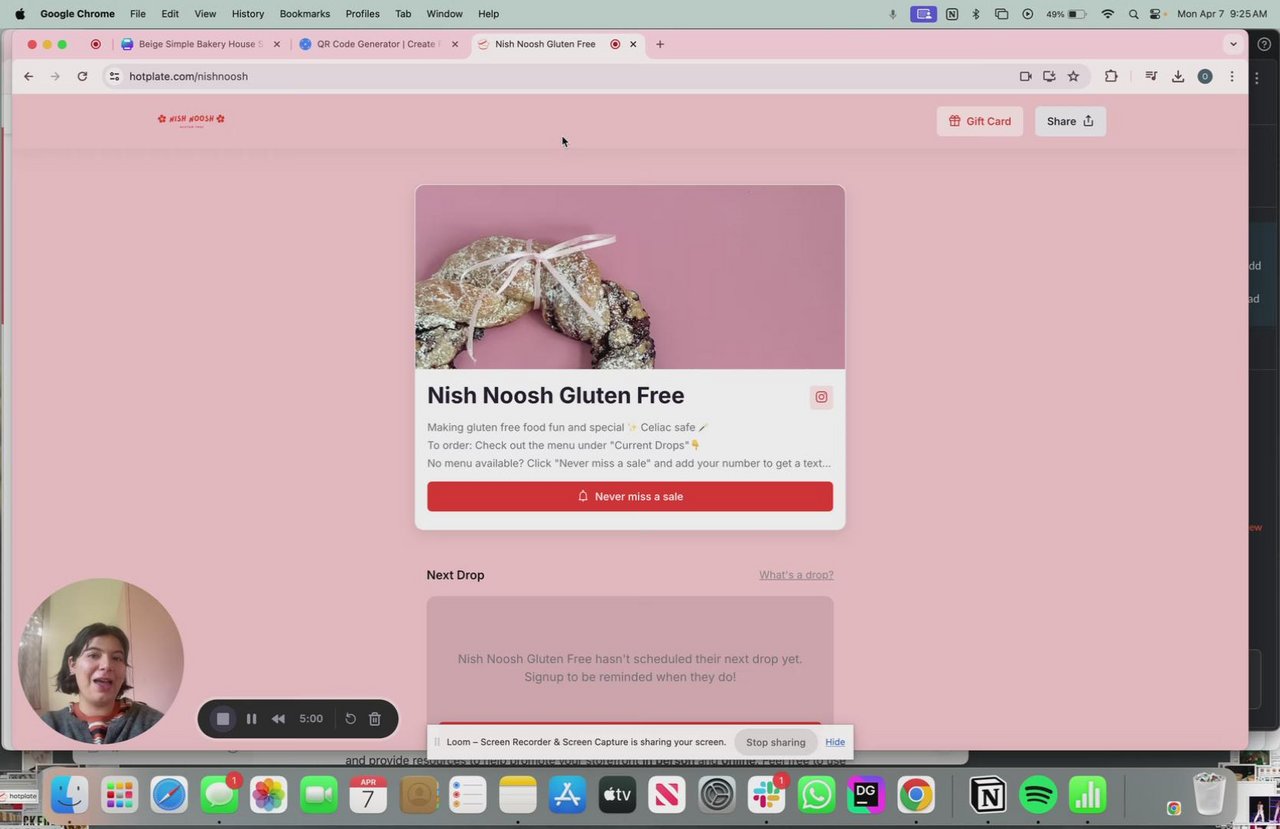The height and width of the screenshot is (829, 1280).
Task: Open Trash in the Dock
Action: (x=1209, y=795)
